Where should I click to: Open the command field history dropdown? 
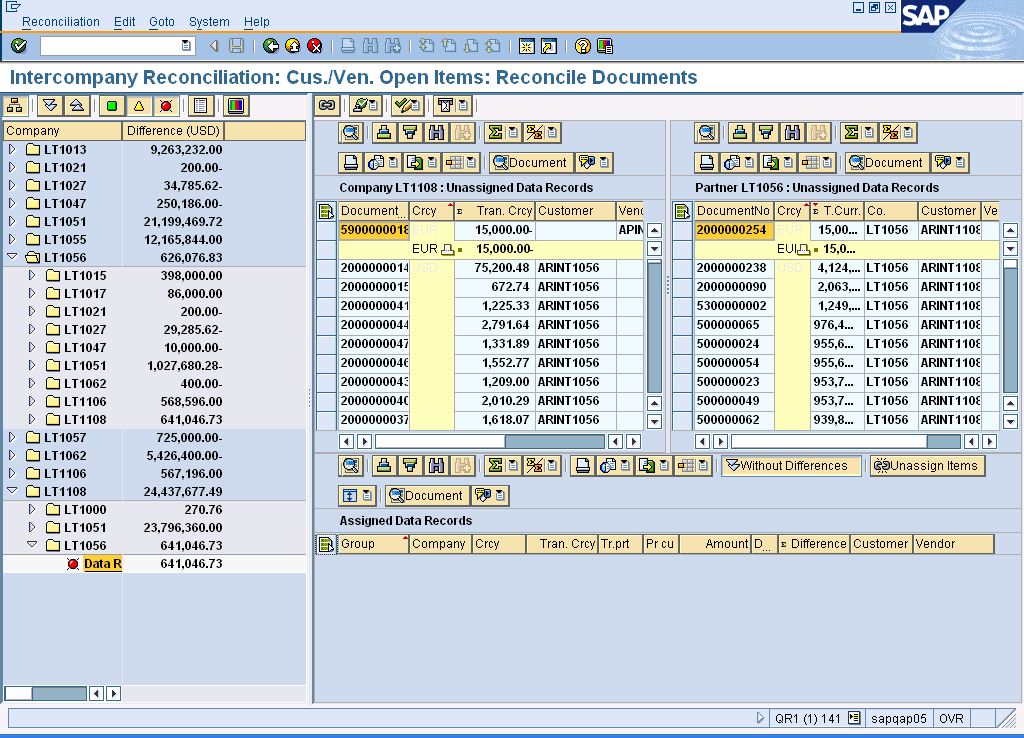point(186,46)
